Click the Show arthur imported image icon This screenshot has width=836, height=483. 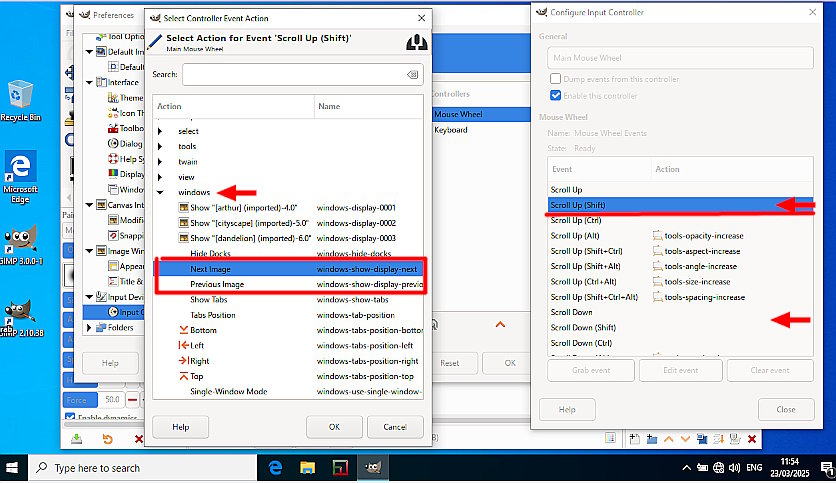click(183, 207)
